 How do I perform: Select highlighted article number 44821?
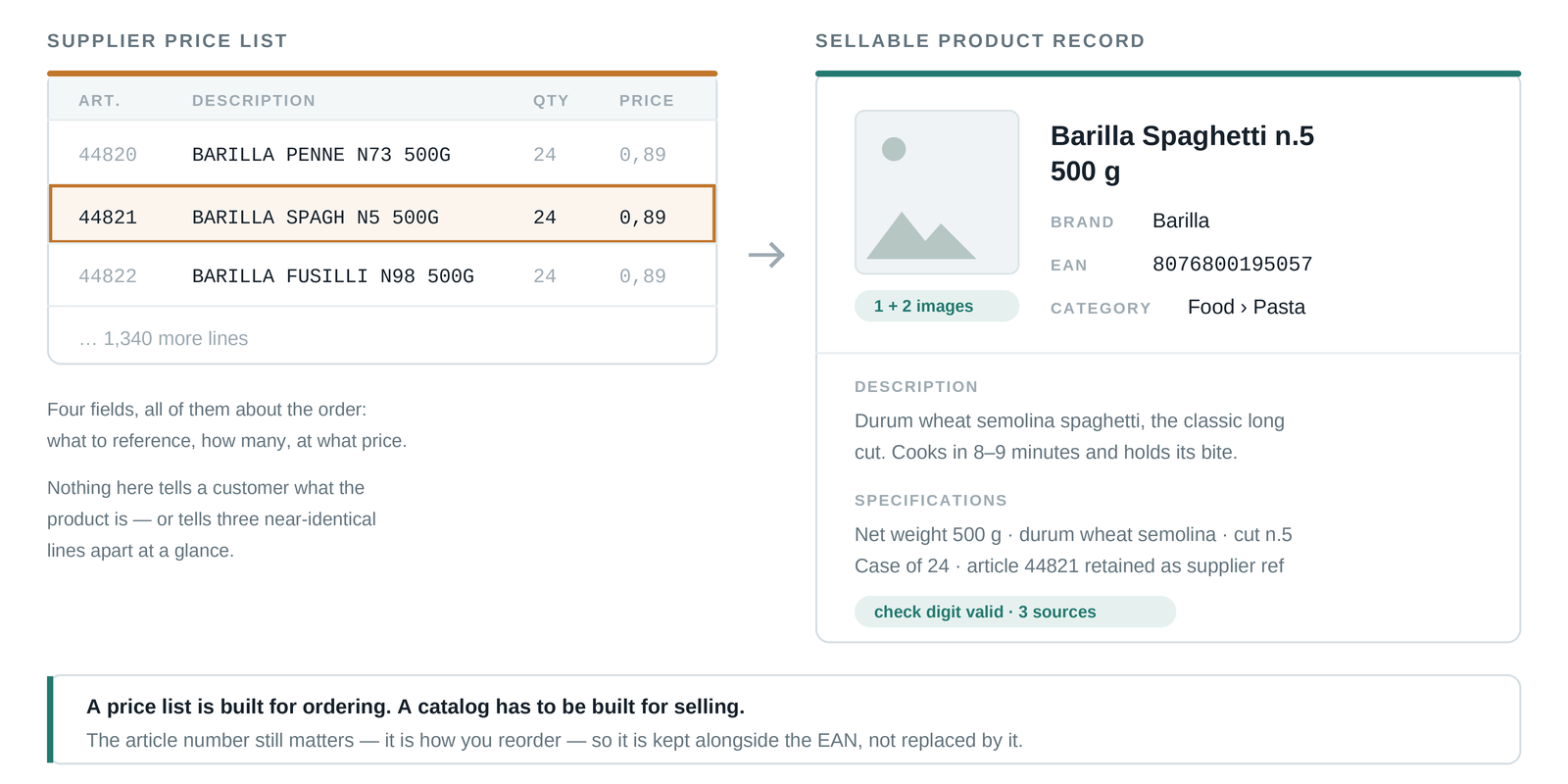(x=108, y=218)
